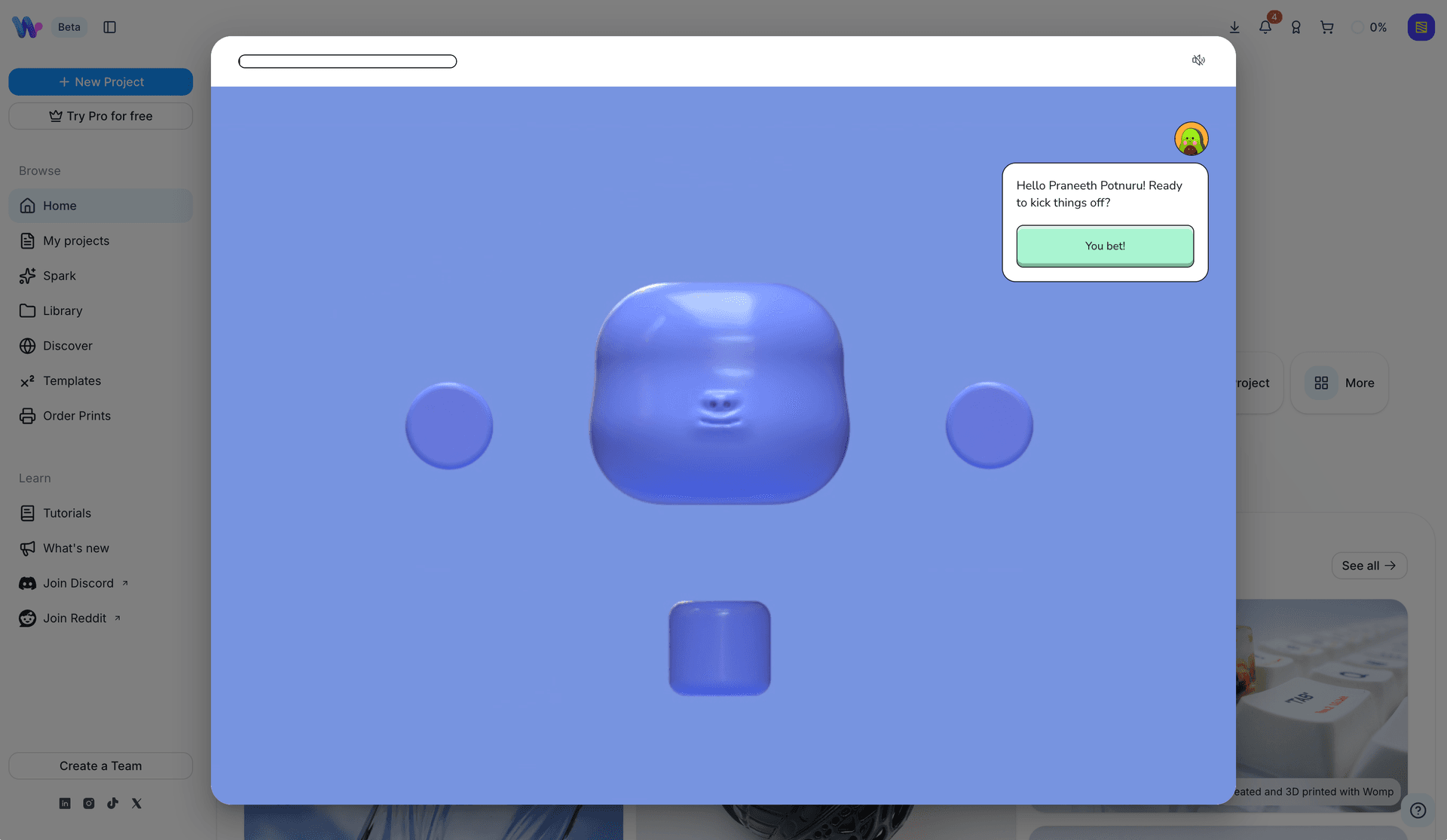Unmute the onboarding narration speaker
Viewport: 1447px width, 840px height.
[x=1198, y=60]
